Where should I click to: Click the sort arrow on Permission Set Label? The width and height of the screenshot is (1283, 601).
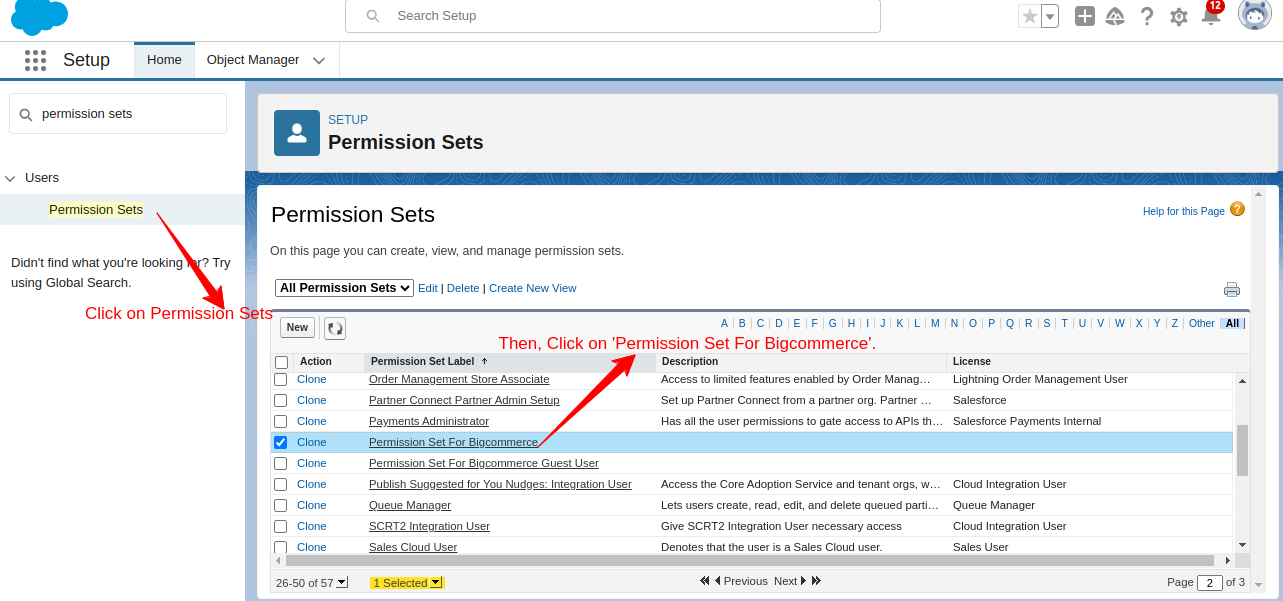click(484, 361)
